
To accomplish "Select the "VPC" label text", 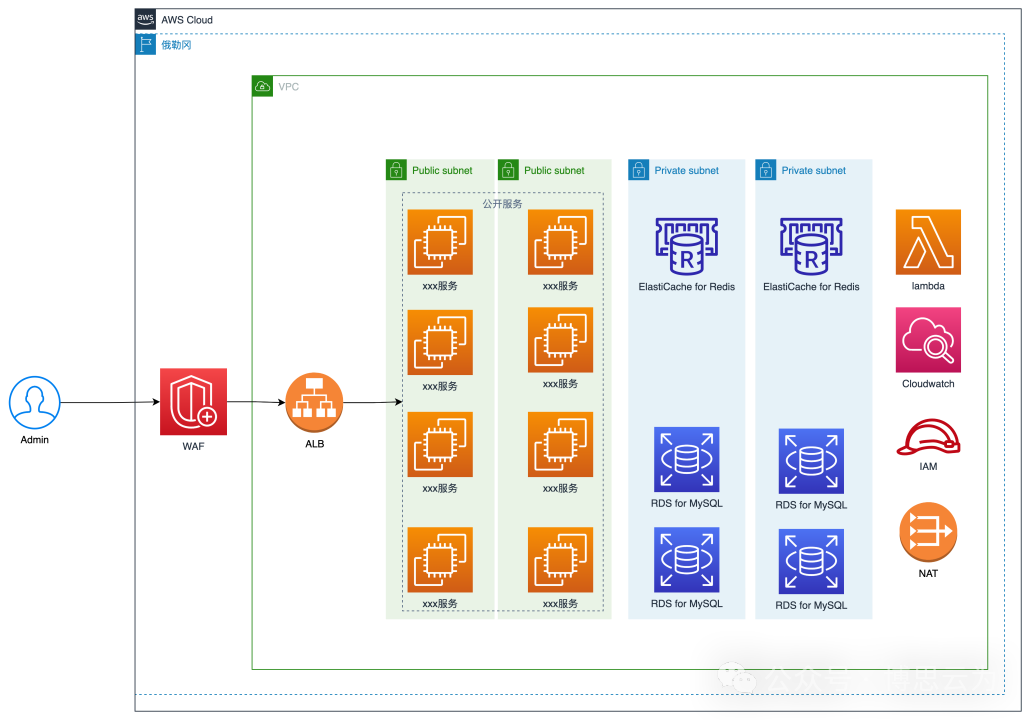I will [288, 87].
